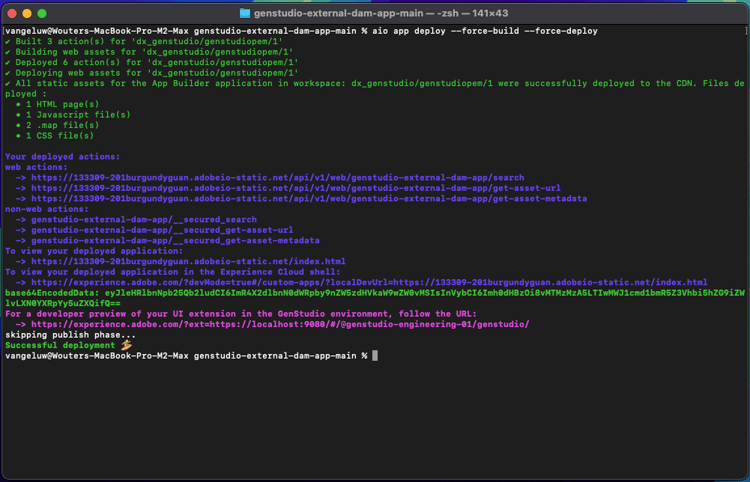Click the '__secured_get-asset-url' action name

pyautogui.click(x=162, y=230)
